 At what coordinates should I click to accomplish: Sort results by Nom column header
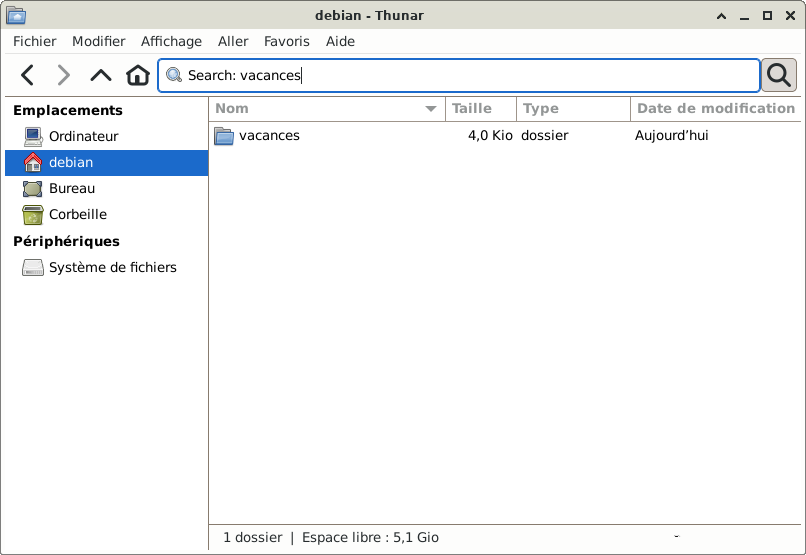click(327, 108)
